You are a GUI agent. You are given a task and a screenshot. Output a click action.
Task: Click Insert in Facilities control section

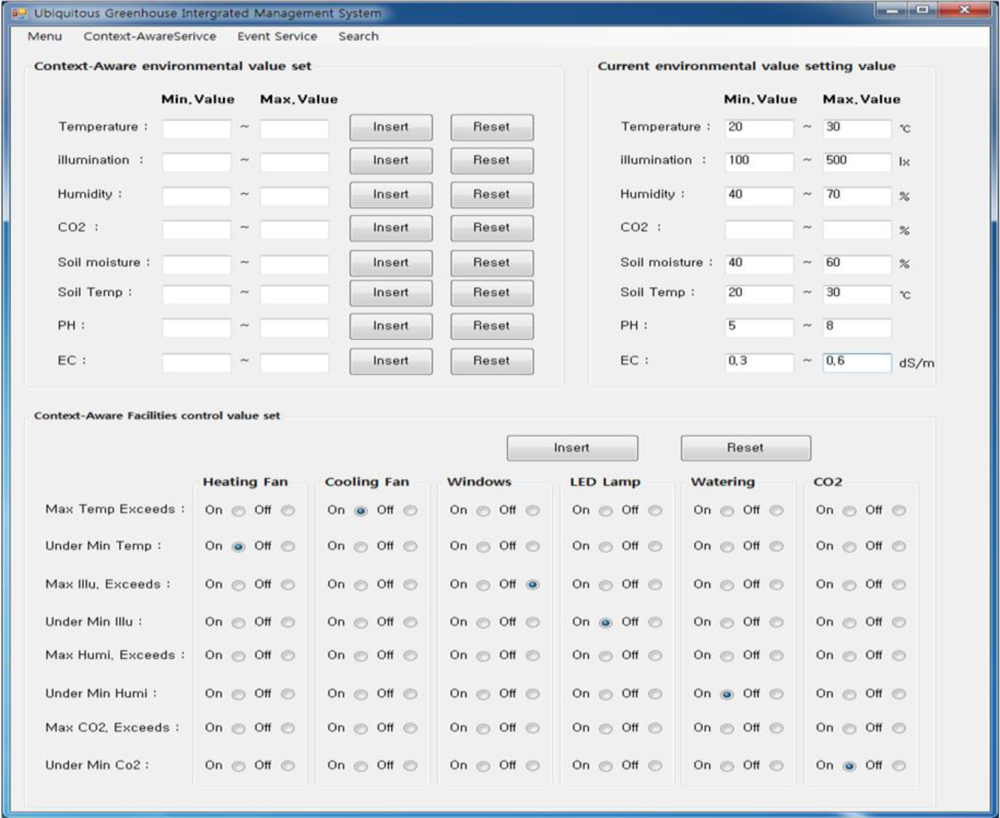point(572,448)
